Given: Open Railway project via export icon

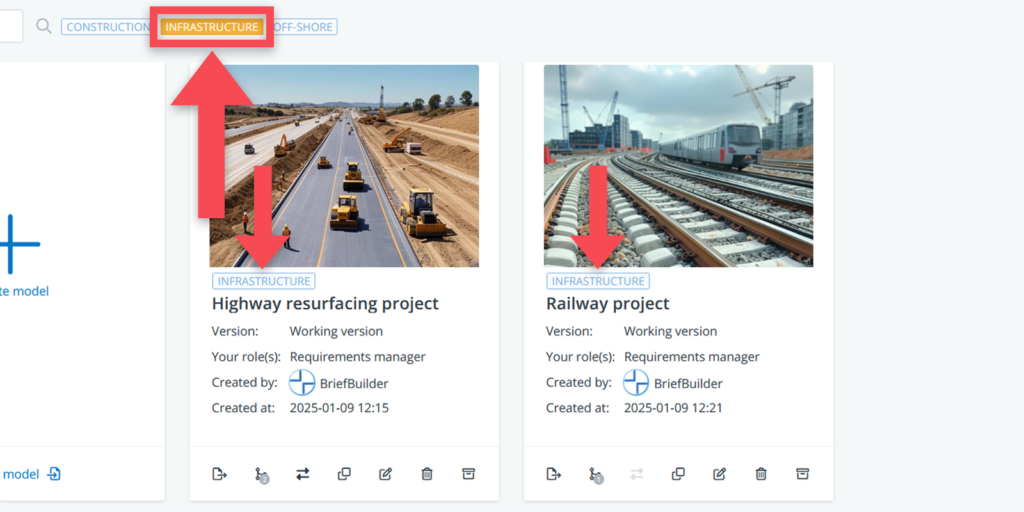Looking at the screenshot, I should point(554,474).
